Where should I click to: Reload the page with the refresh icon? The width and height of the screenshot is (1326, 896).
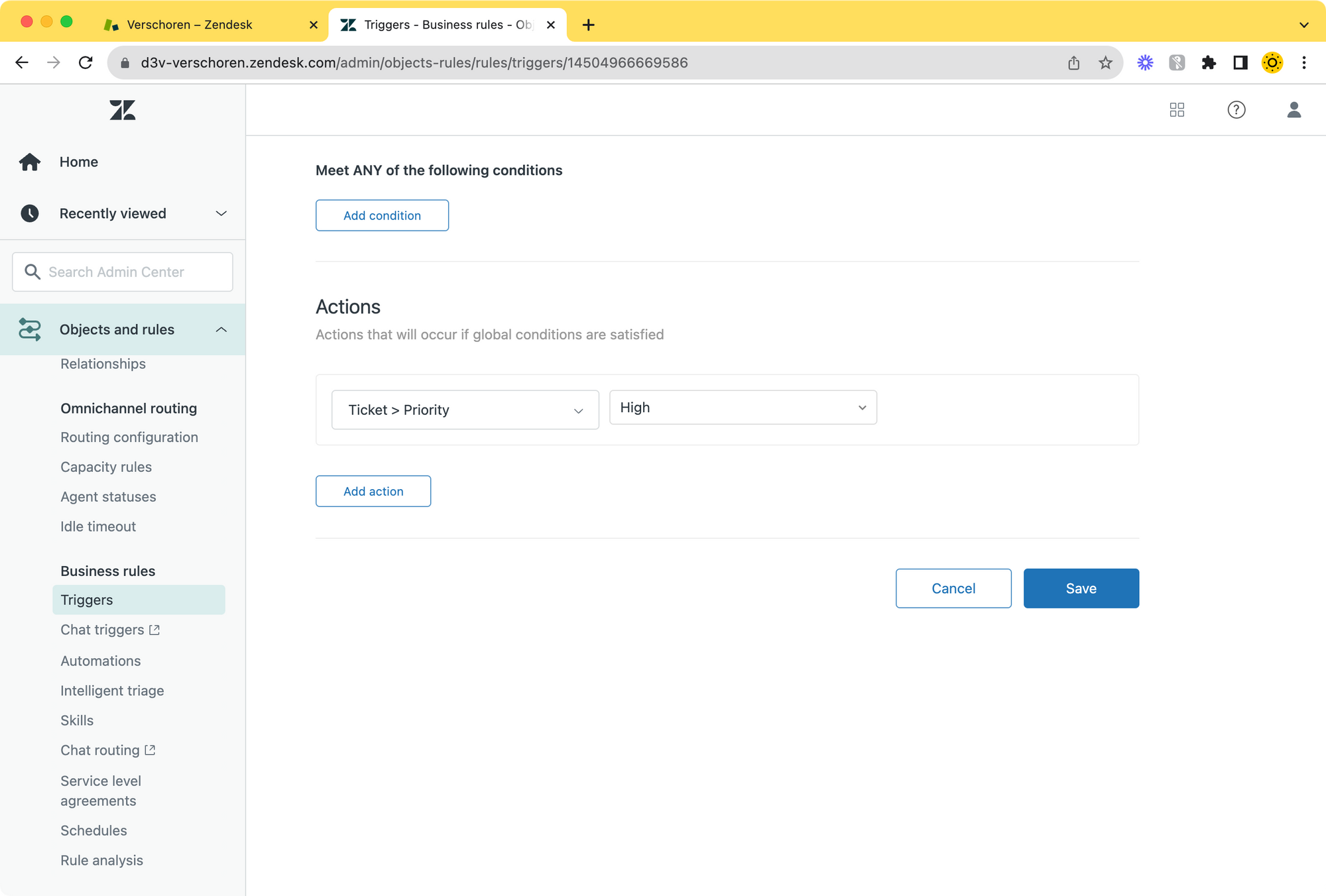(86, 63)
